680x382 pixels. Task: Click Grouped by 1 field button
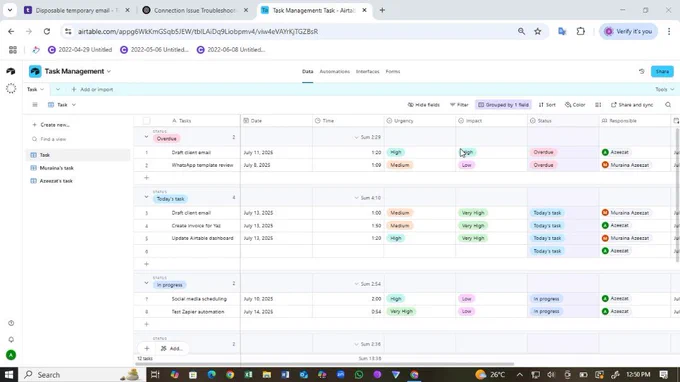coord(503,104)
